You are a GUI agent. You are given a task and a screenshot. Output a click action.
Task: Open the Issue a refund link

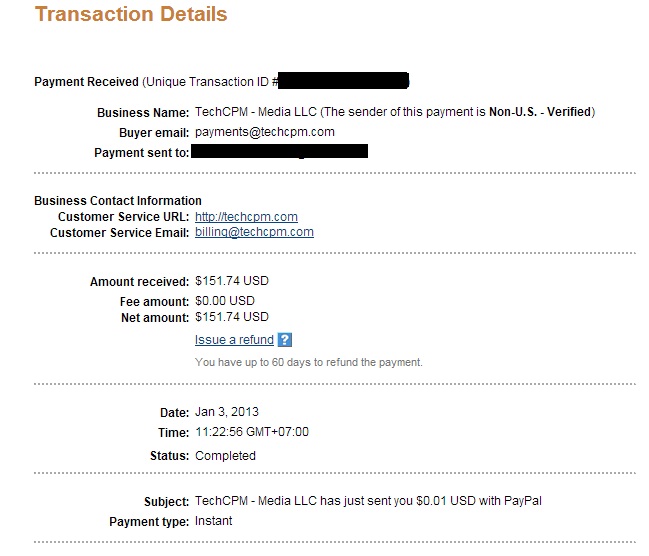click(234, 340)
